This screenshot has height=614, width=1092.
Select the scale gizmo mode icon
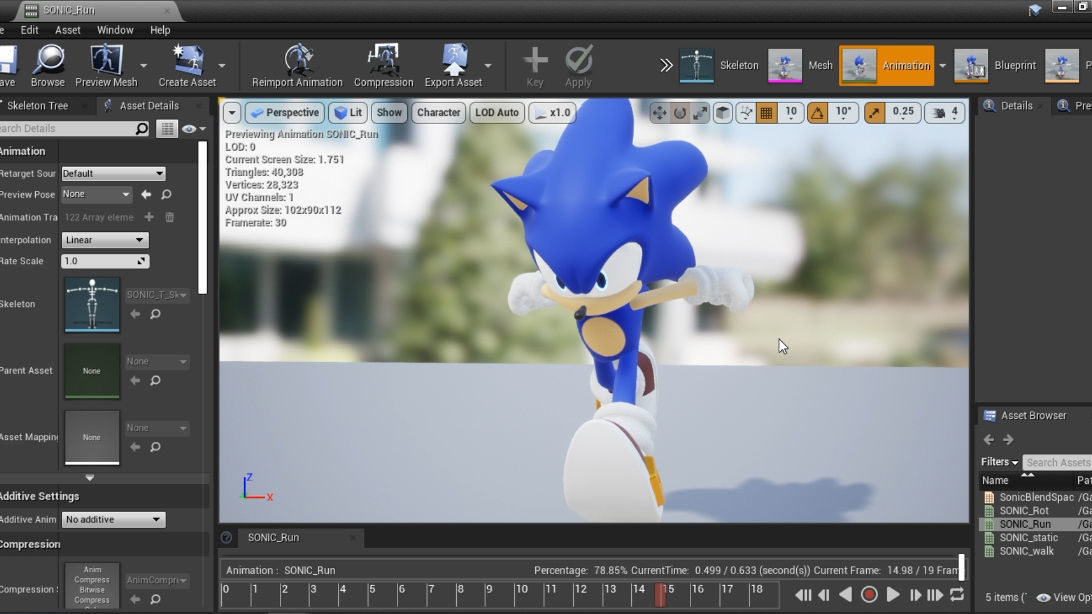[x=700, y=113]
